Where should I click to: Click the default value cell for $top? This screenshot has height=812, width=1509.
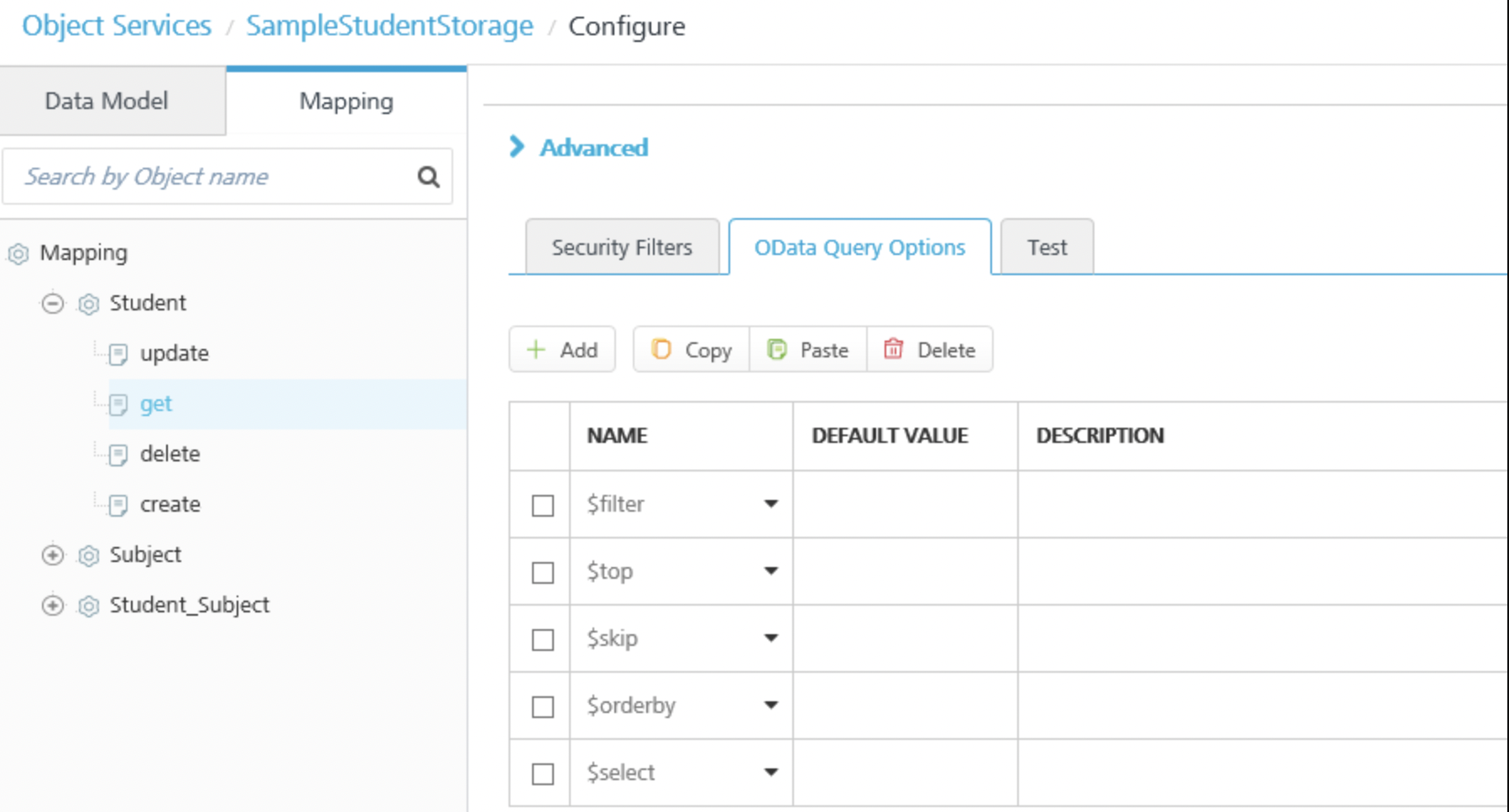(x=906, y=571)
